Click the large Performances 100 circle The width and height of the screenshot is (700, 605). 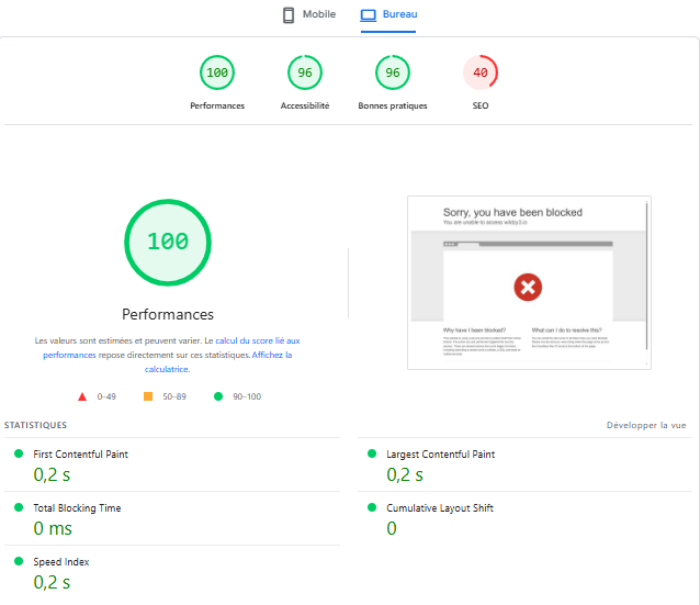(x=167, y=241)
